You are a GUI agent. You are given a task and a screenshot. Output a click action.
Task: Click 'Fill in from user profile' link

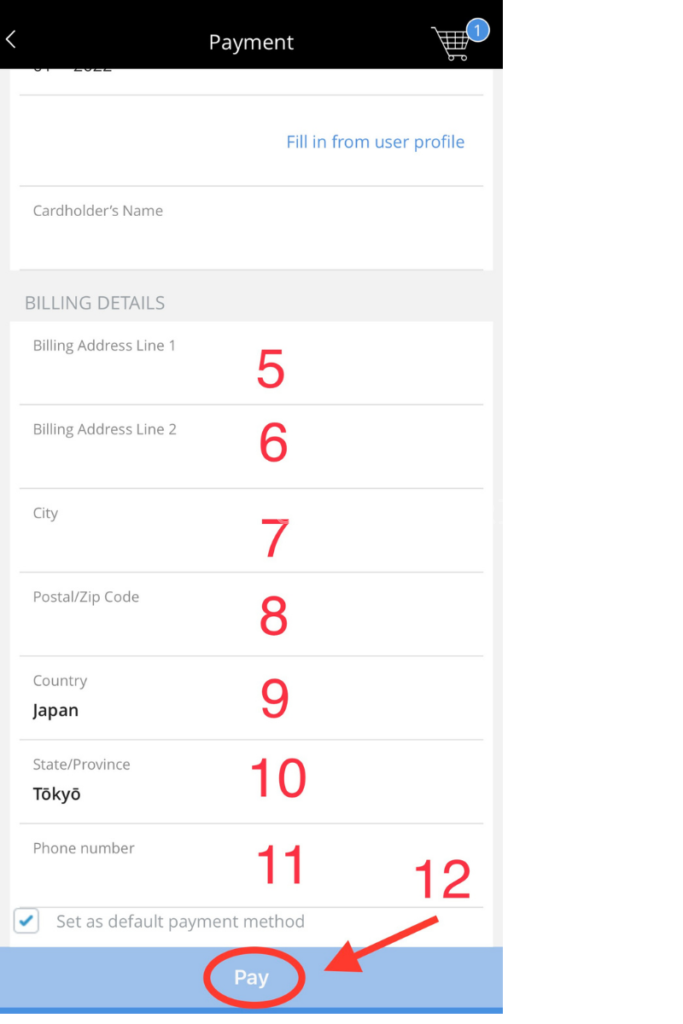click(x=375, y=142)
